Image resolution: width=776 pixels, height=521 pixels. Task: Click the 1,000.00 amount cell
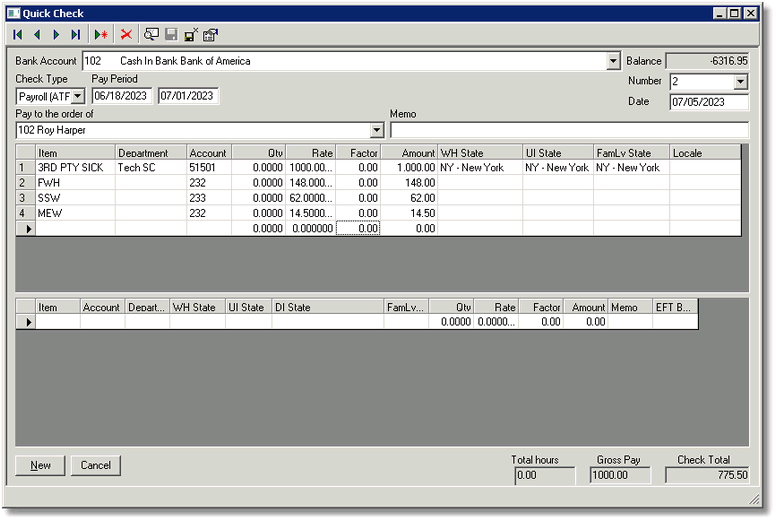(409, 168)
